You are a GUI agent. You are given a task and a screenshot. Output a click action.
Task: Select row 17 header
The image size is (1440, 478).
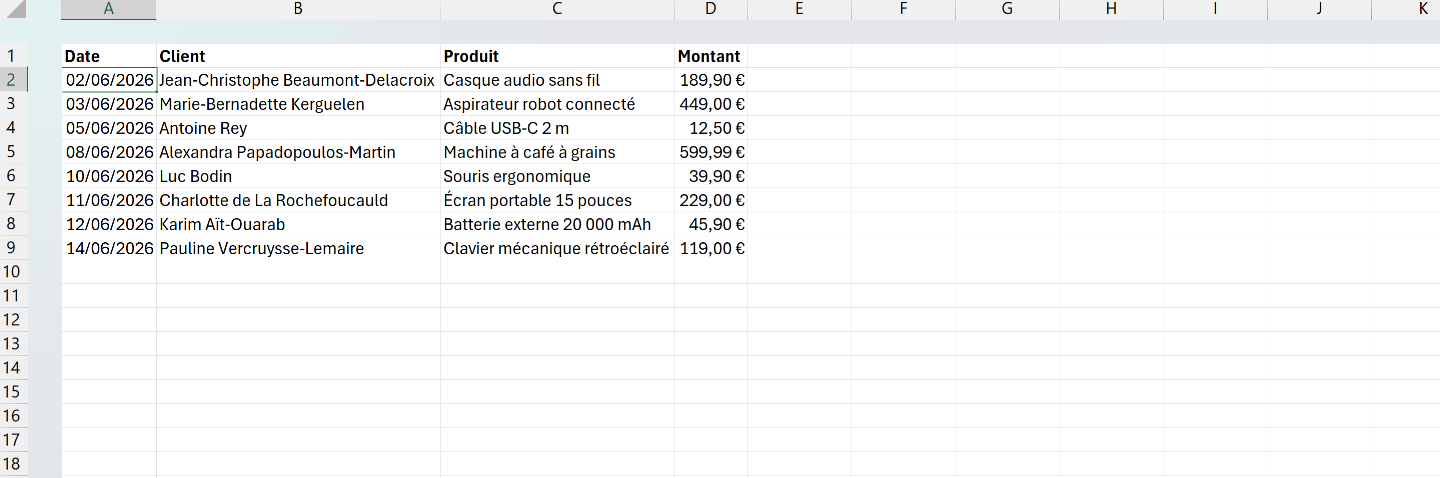click(14, 440)
